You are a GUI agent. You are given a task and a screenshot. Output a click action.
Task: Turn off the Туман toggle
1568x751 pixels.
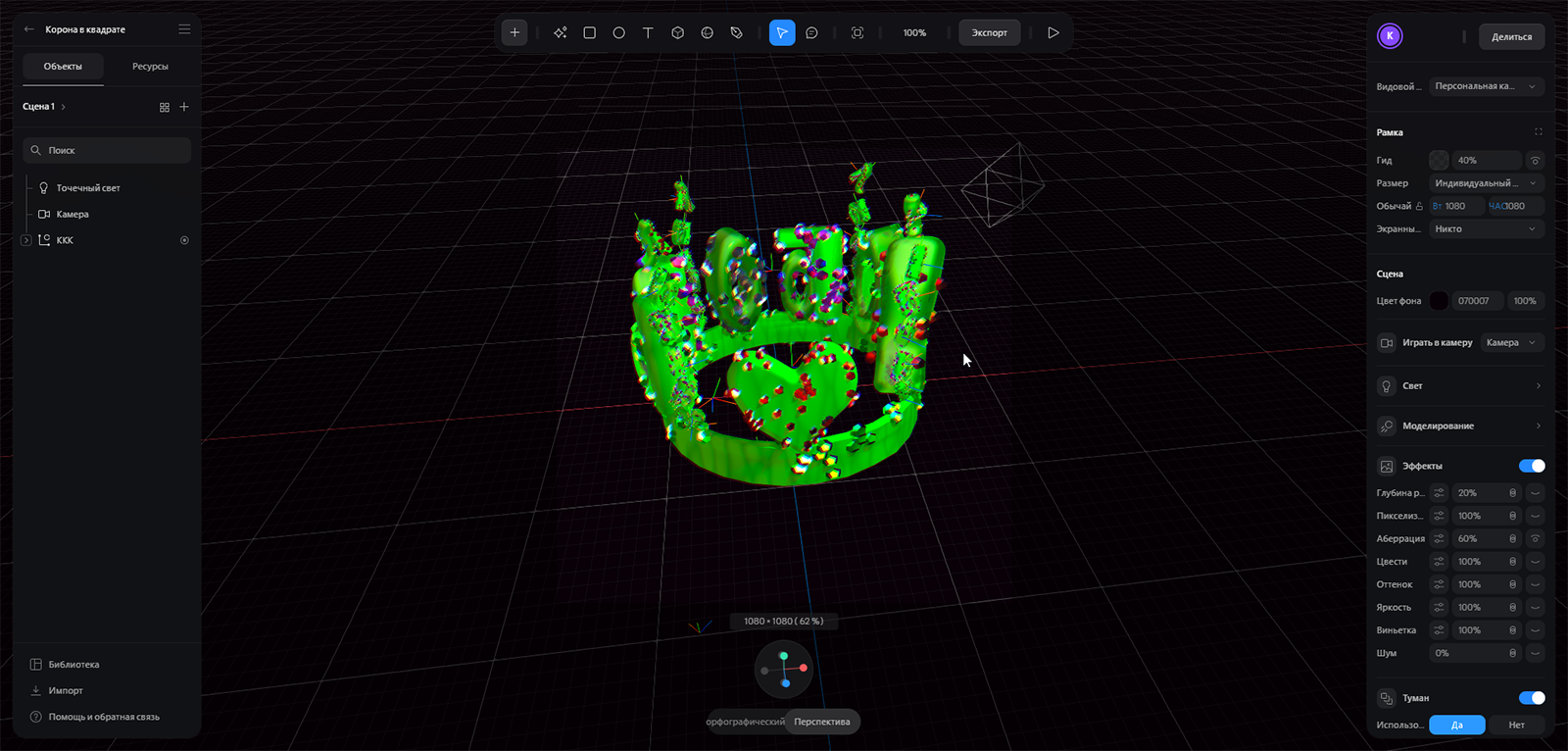[x=1531, y=698]
